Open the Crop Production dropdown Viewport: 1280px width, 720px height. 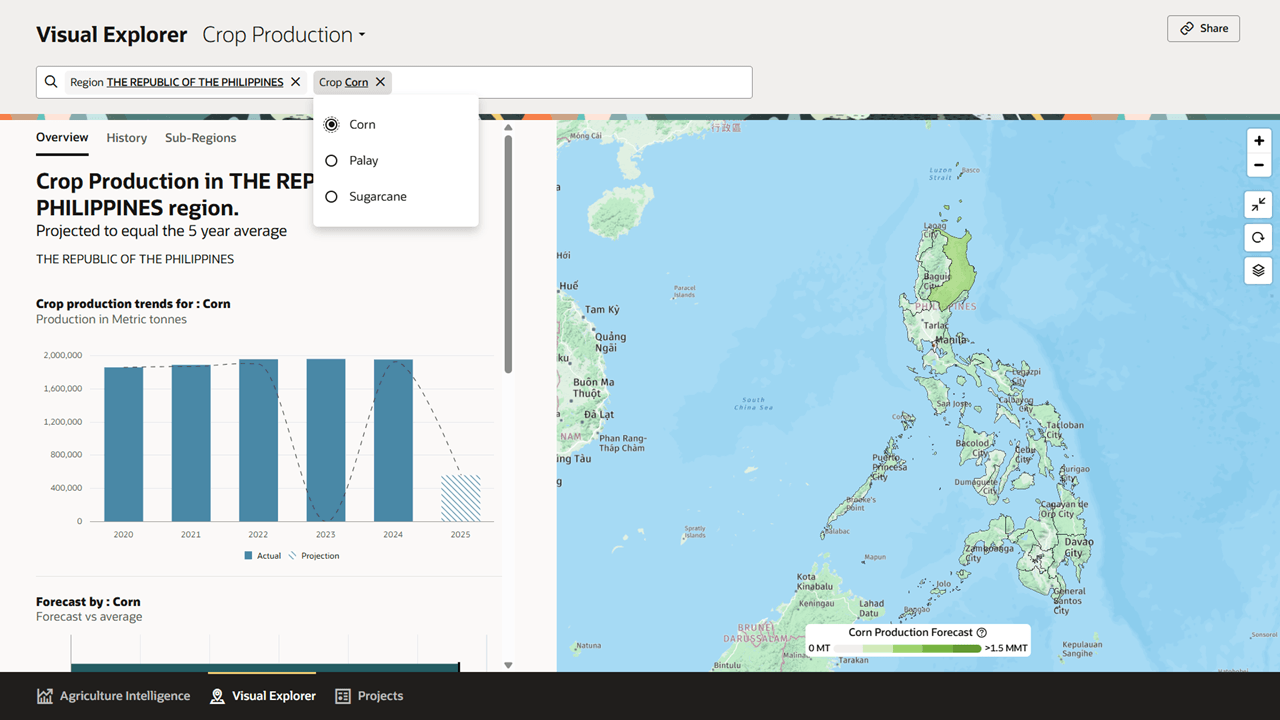283,34
